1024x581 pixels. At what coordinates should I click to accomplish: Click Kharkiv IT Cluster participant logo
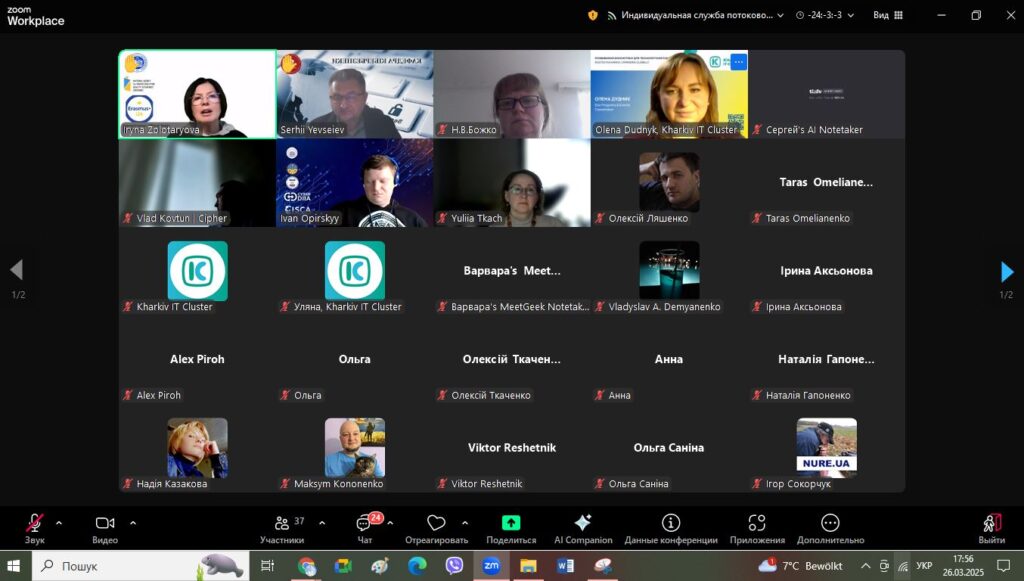pos(198,270)
